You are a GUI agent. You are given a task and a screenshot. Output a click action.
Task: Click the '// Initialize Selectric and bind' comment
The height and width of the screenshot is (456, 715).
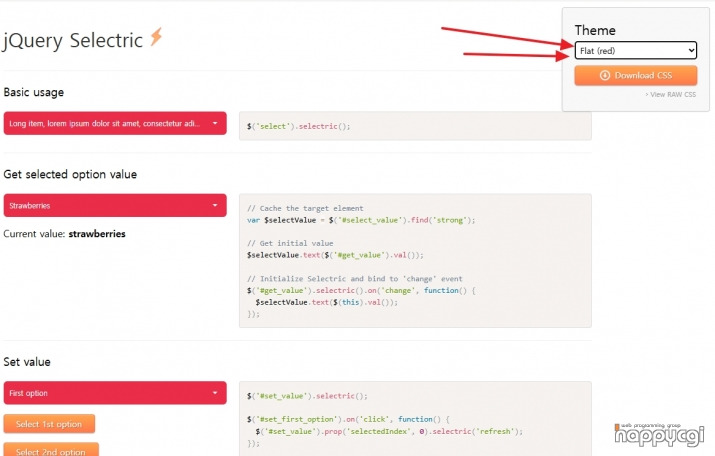point(354,279)
